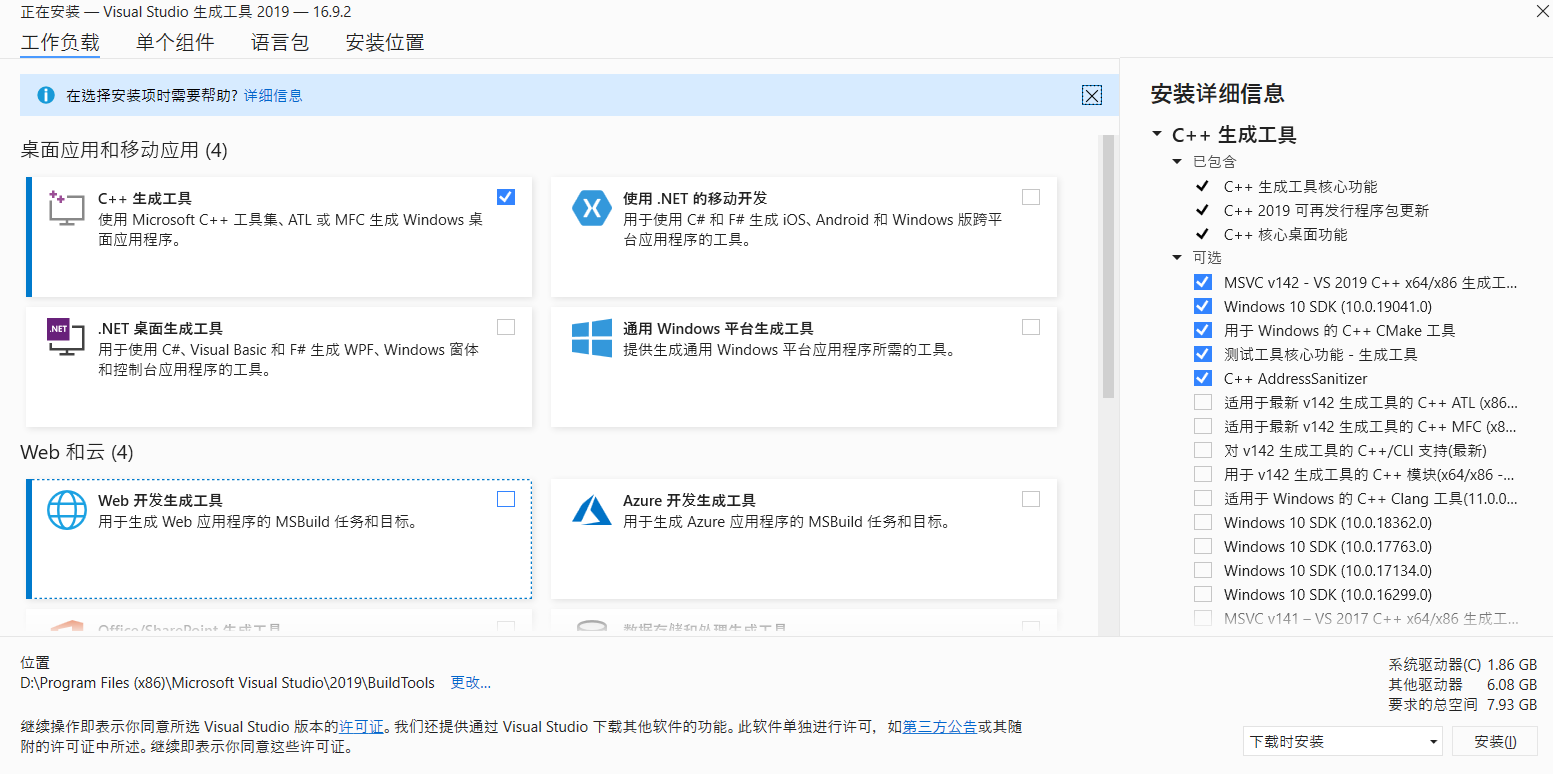Collapse the 可选 section

click(1177, 257)
